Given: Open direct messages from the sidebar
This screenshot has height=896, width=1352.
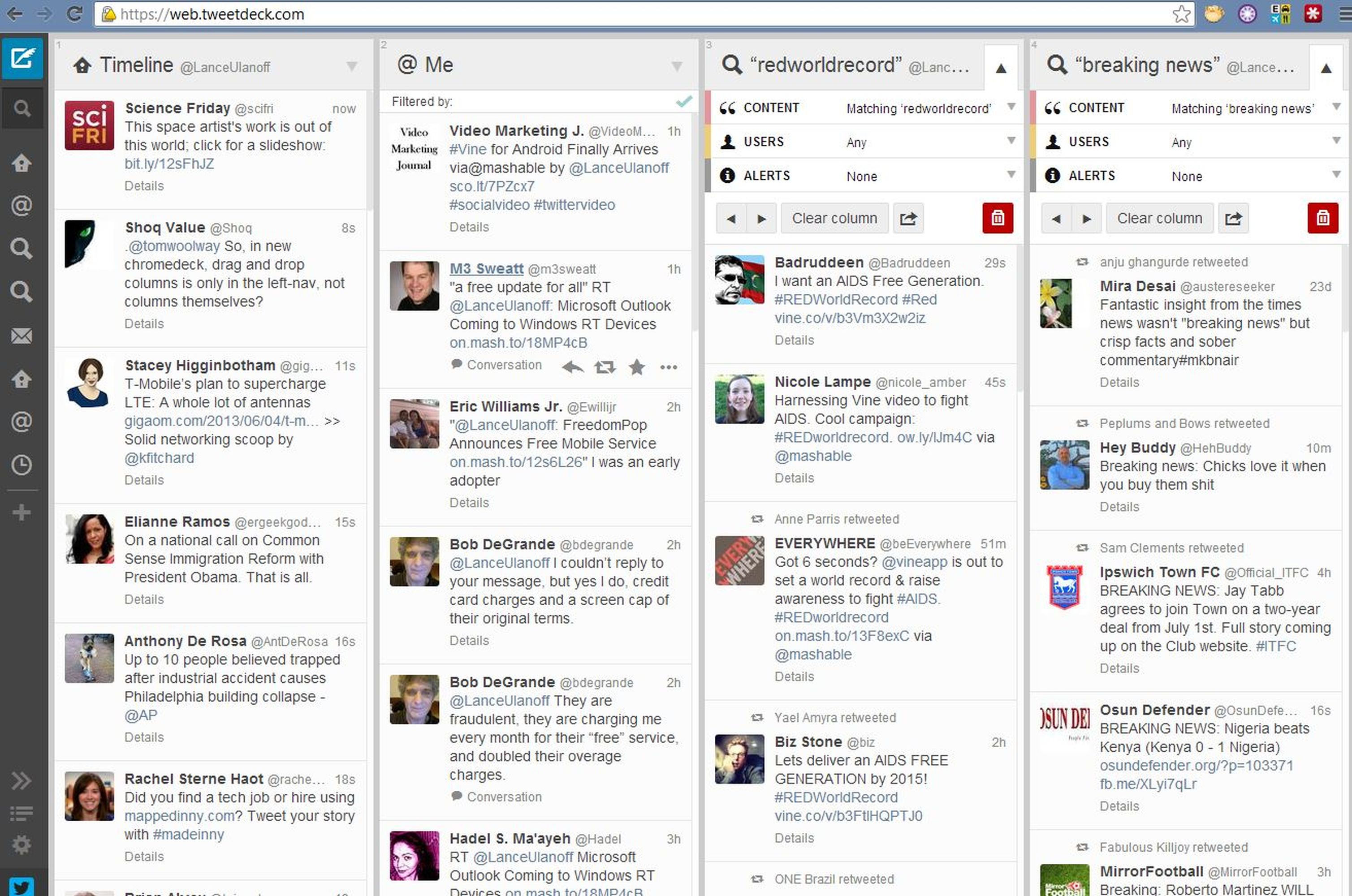Looking at the screenshot, I should (22, 336).
